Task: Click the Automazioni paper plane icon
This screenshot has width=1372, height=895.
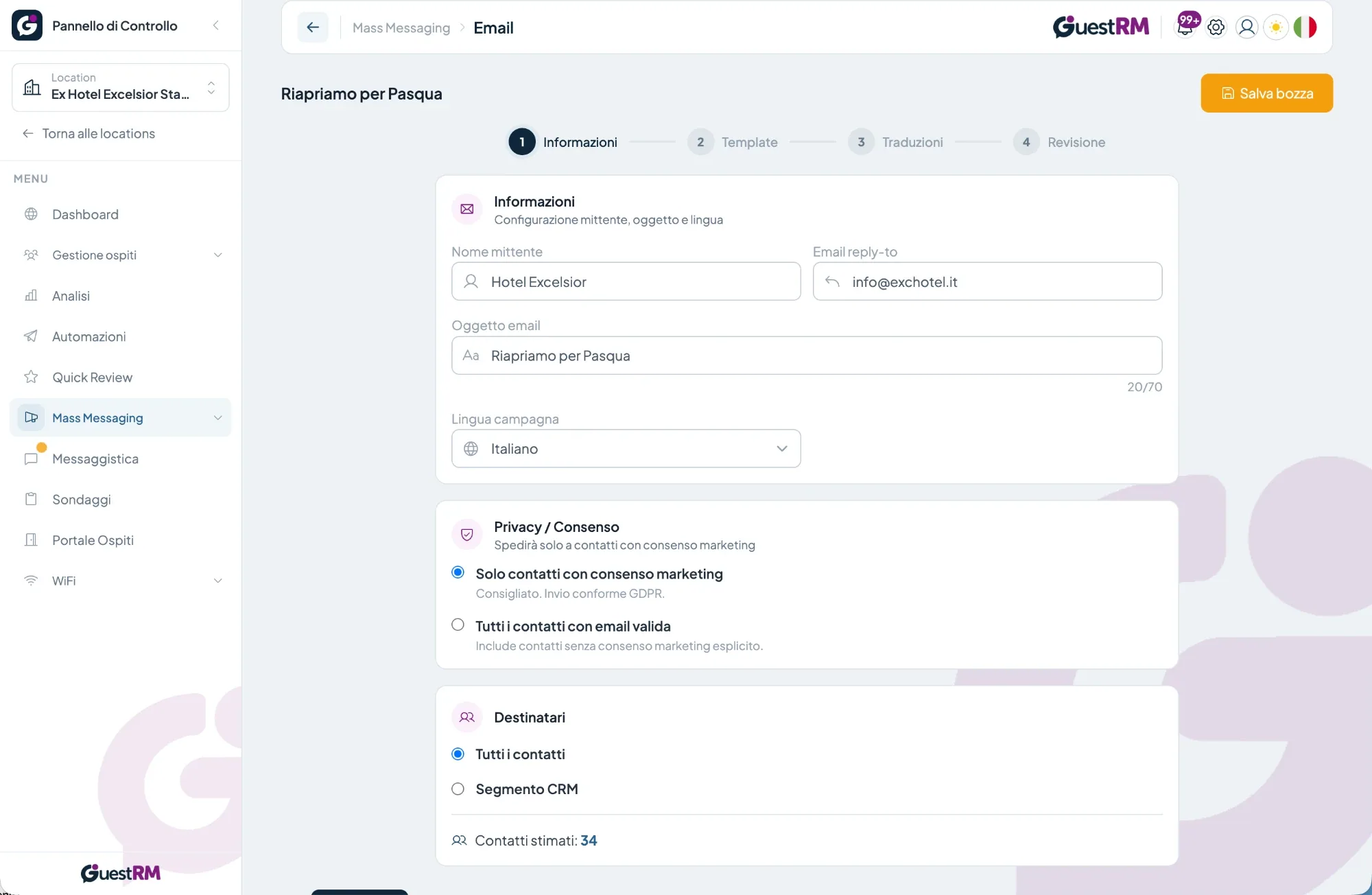Action: (31, 336)
